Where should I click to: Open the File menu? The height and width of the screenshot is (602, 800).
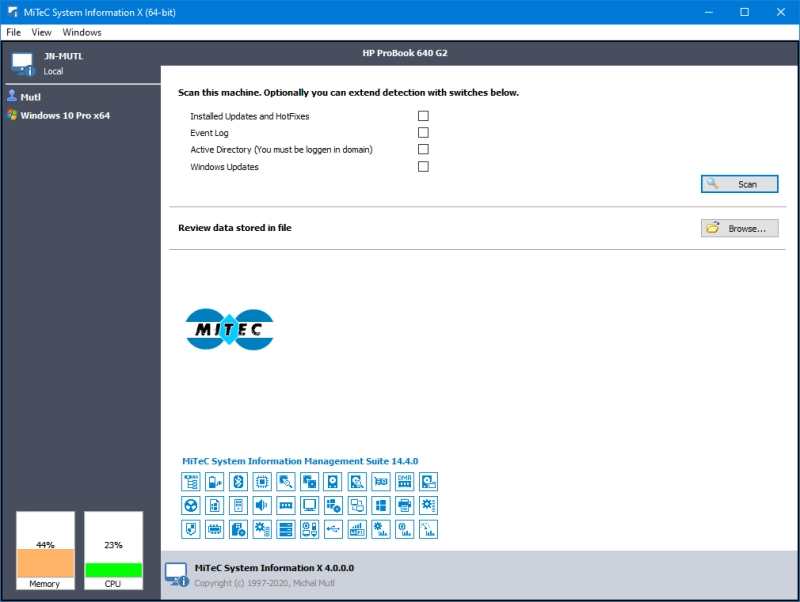(x=13, y=32)
